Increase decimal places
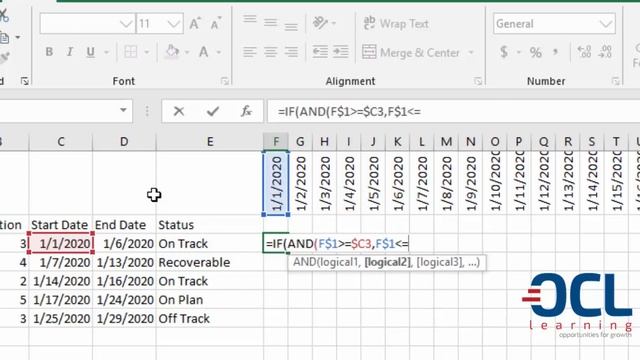 [x=584, y=52]
